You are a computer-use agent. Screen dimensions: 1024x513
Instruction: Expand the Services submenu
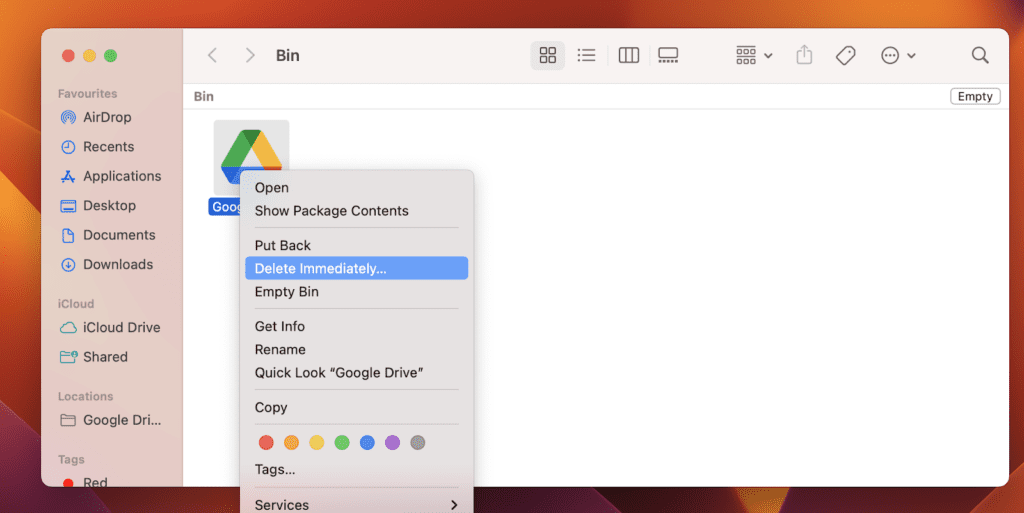356,505
